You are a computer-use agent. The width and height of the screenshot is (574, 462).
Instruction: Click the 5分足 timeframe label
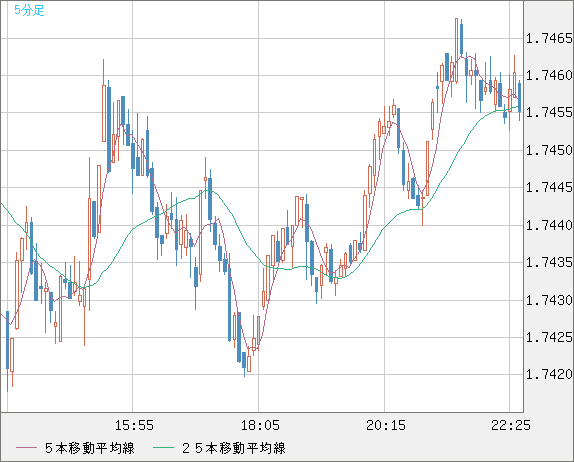[x=29, y=10]
